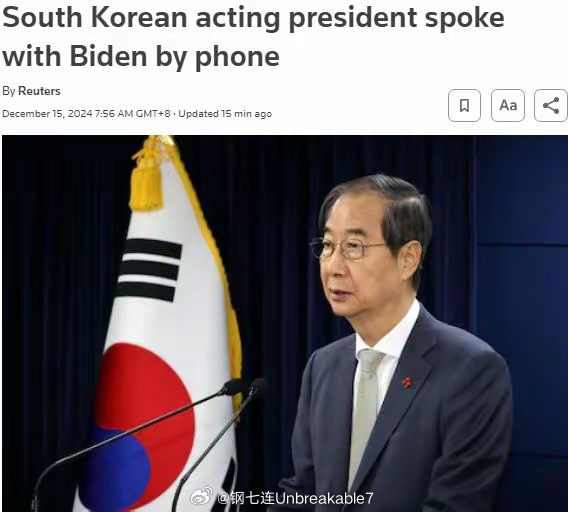Open the article photo of the speaker
Viewport: 568px width, 512px height.
click(285, 323)
